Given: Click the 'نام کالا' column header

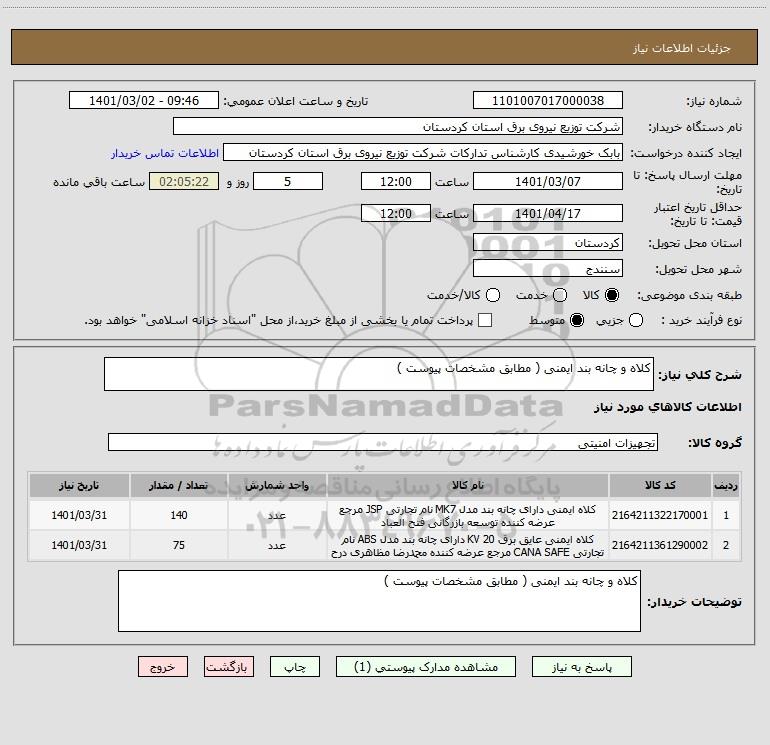Looking at the screenshot, I should pos(468,485).
